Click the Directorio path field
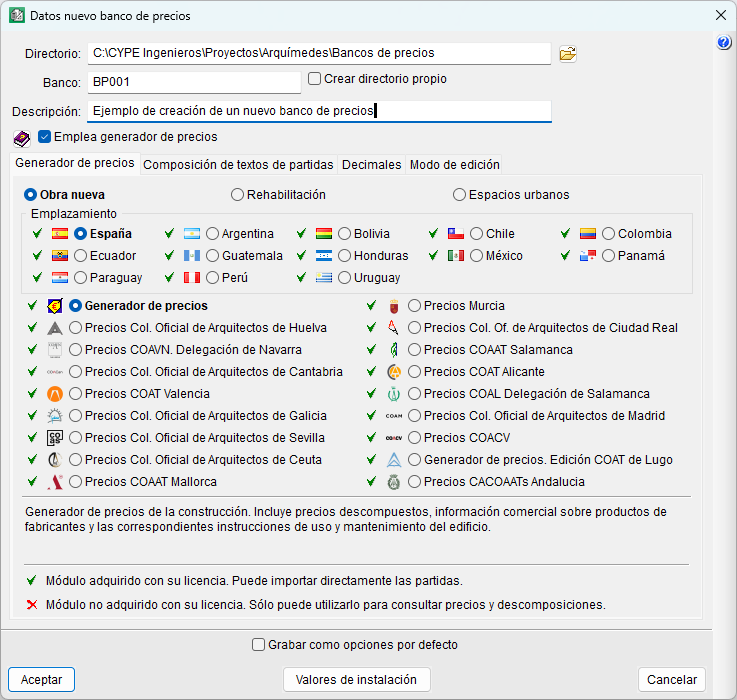737x700 pixels. pyautogui.click(x=319, y=54)
